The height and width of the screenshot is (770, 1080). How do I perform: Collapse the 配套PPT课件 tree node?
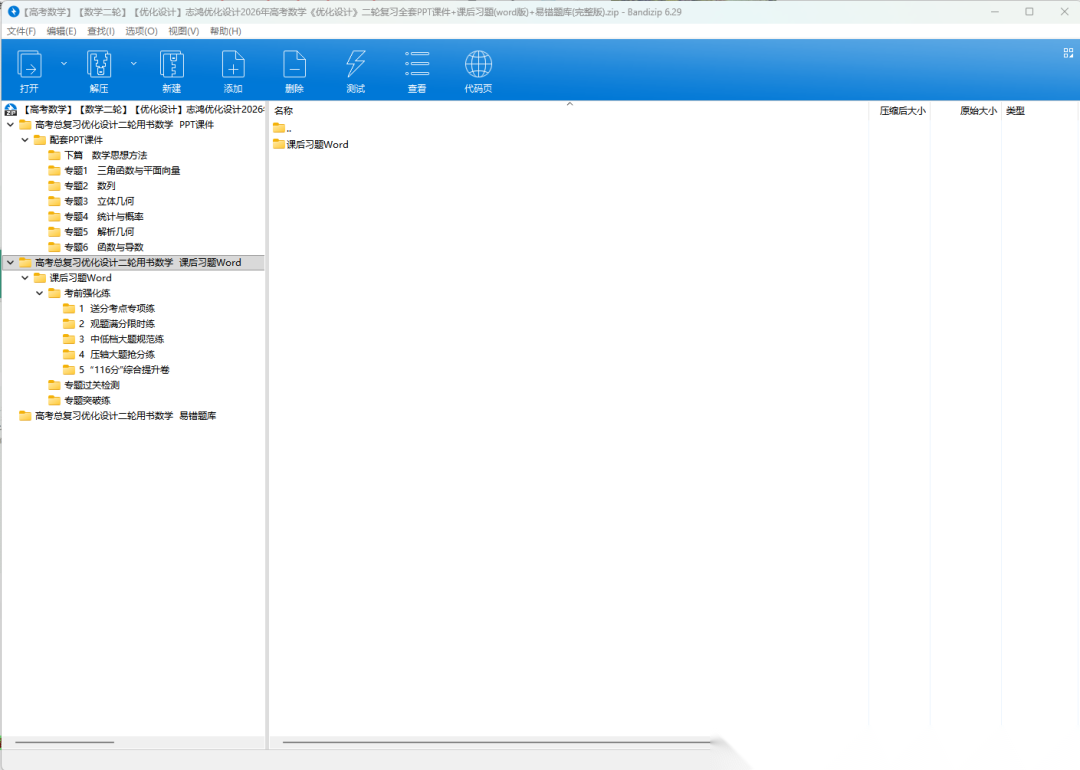click(x=25, y=140)
